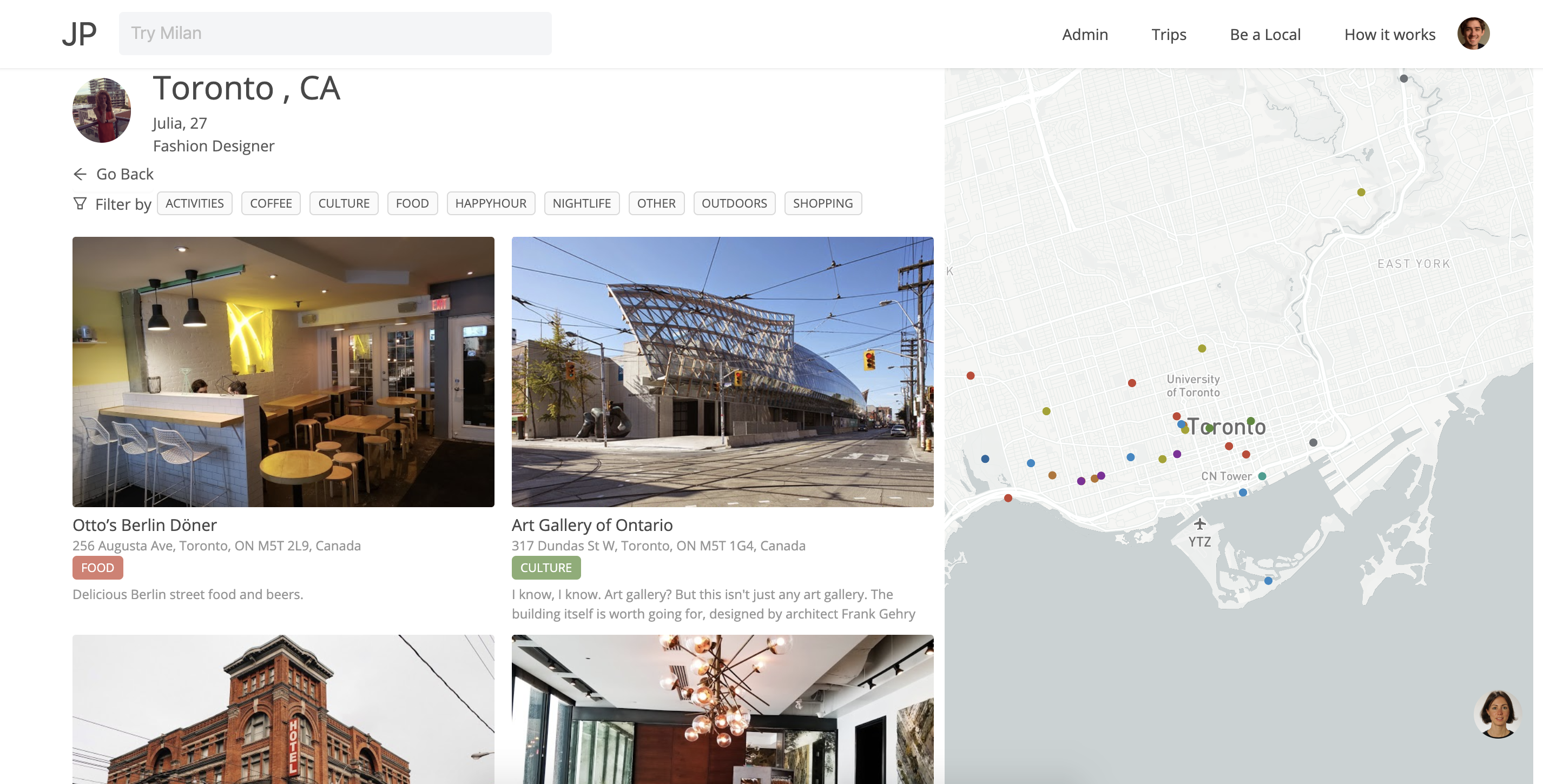Click the Try Milan search field

(335, 33)
